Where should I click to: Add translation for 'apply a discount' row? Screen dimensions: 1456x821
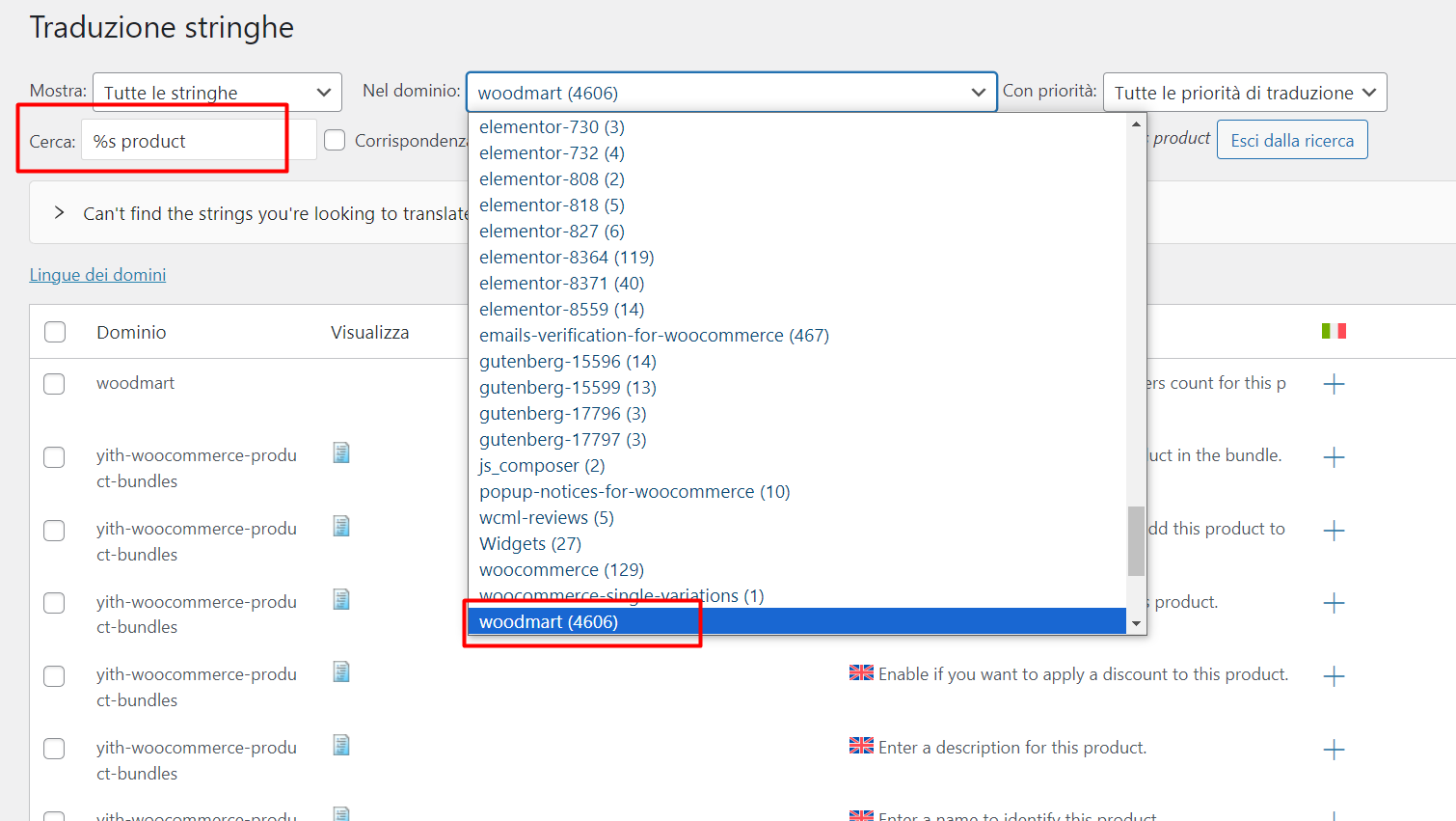click(x=1334, y=676)
